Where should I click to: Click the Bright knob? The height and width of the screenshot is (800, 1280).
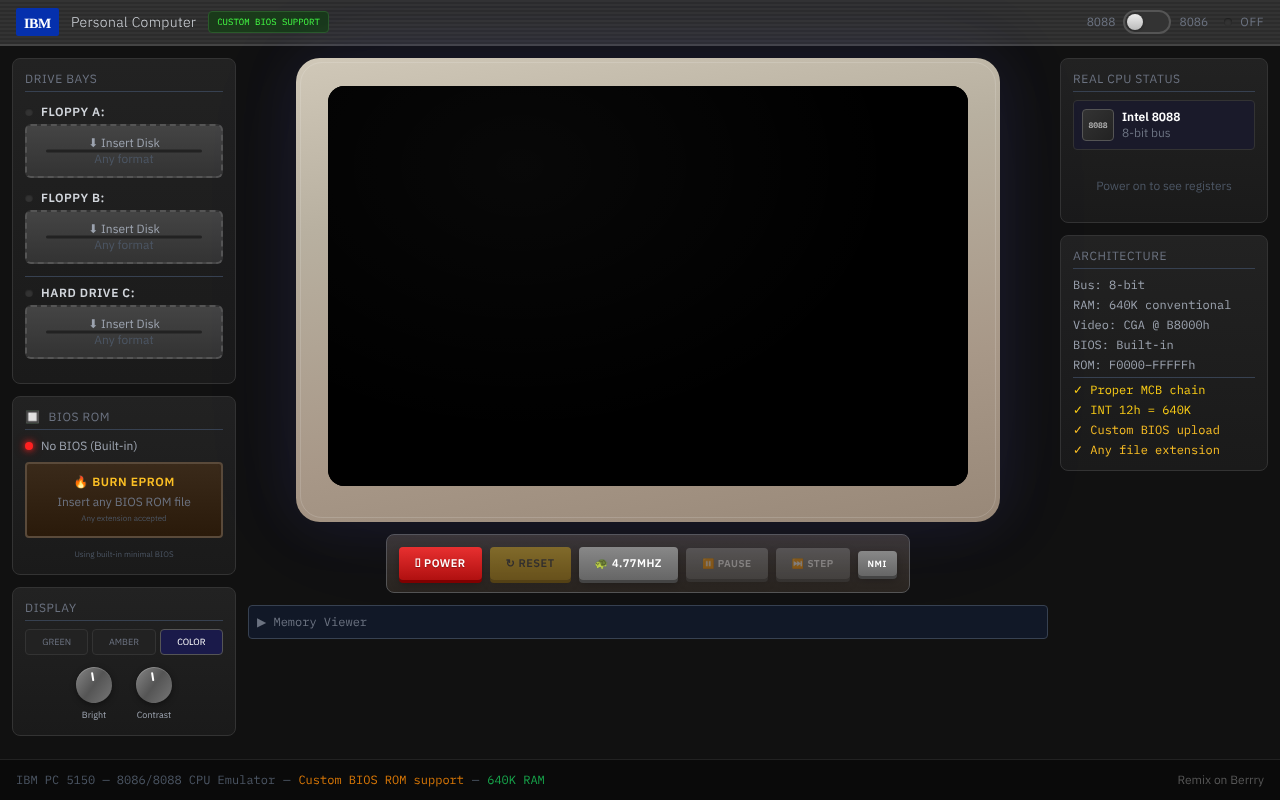pos(94,685)
